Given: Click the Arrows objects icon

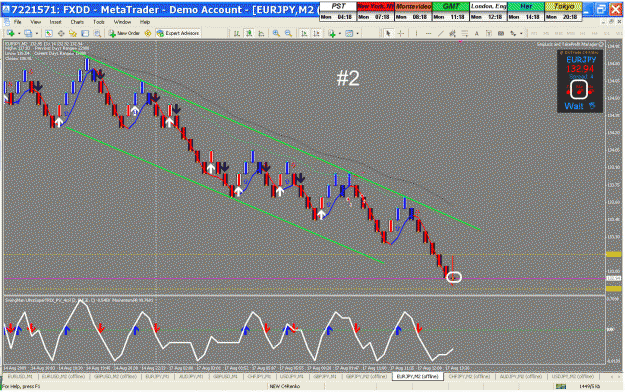Looking at the screenshot, I should pos(513,33).
